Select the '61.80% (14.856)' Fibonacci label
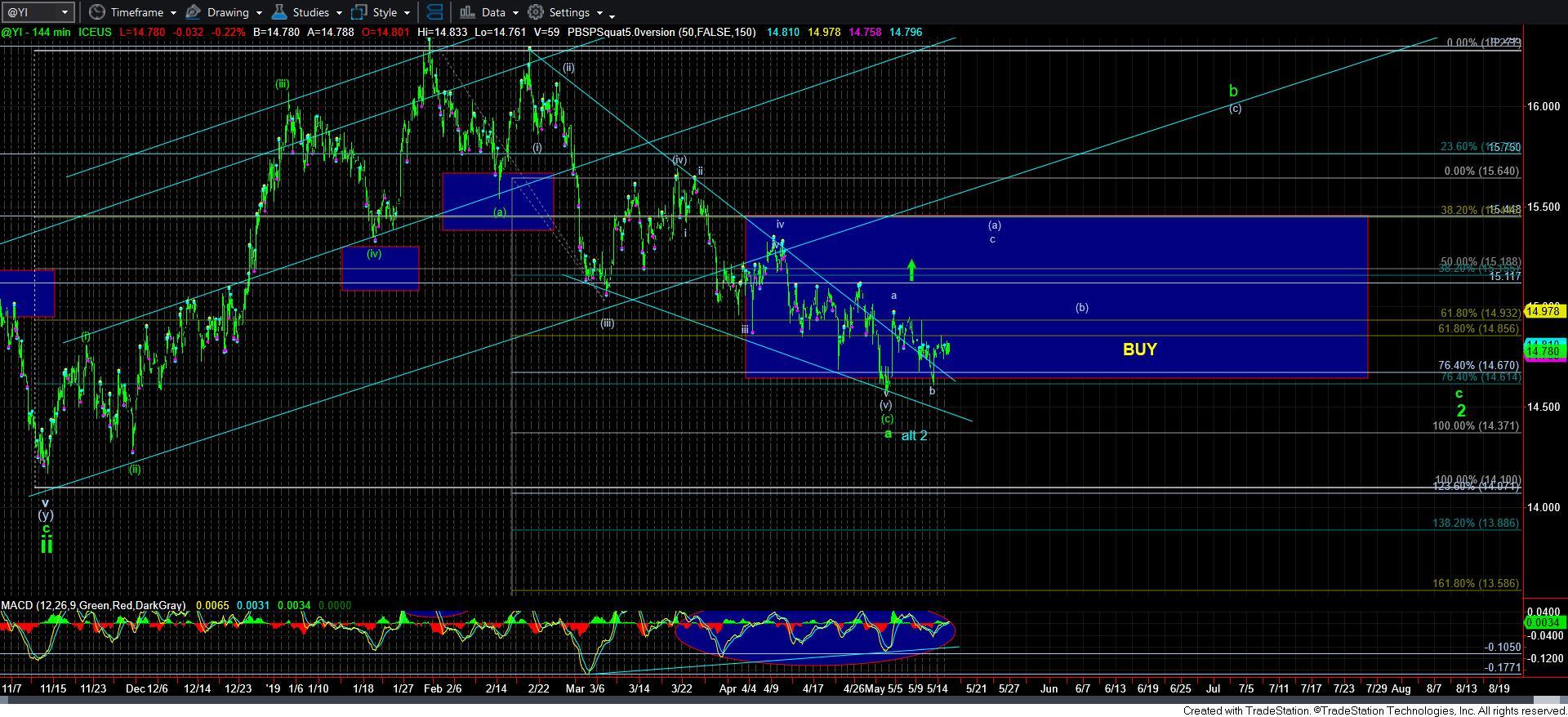This screenshot has width=1568, height=717. 1478,328
